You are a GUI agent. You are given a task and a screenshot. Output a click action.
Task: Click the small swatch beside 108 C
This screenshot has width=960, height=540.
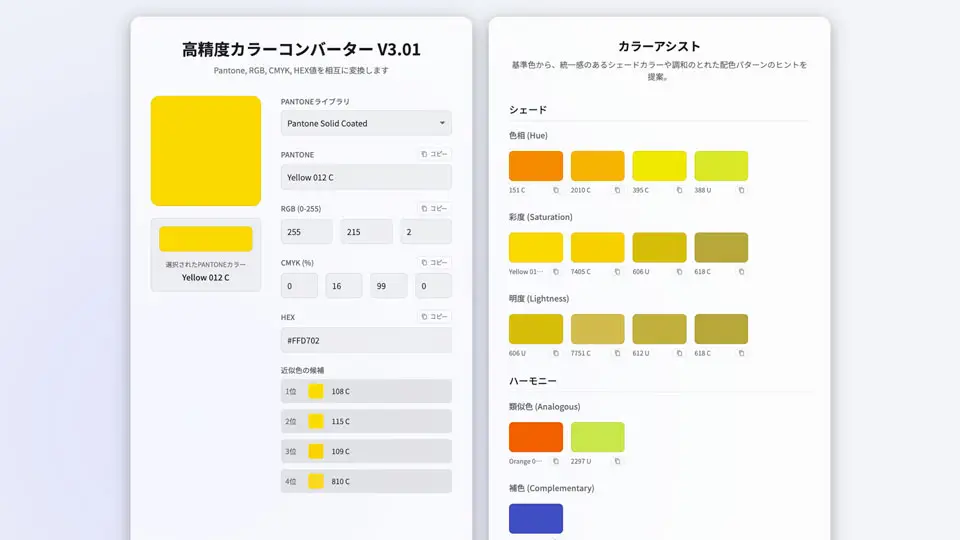(x=316, y=391)
